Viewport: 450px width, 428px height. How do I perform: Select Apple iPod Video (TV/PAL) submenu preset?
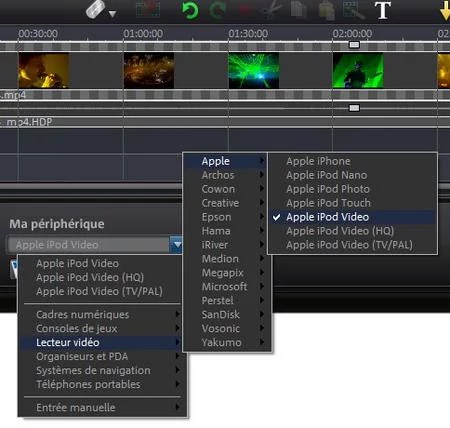point(352,245)
